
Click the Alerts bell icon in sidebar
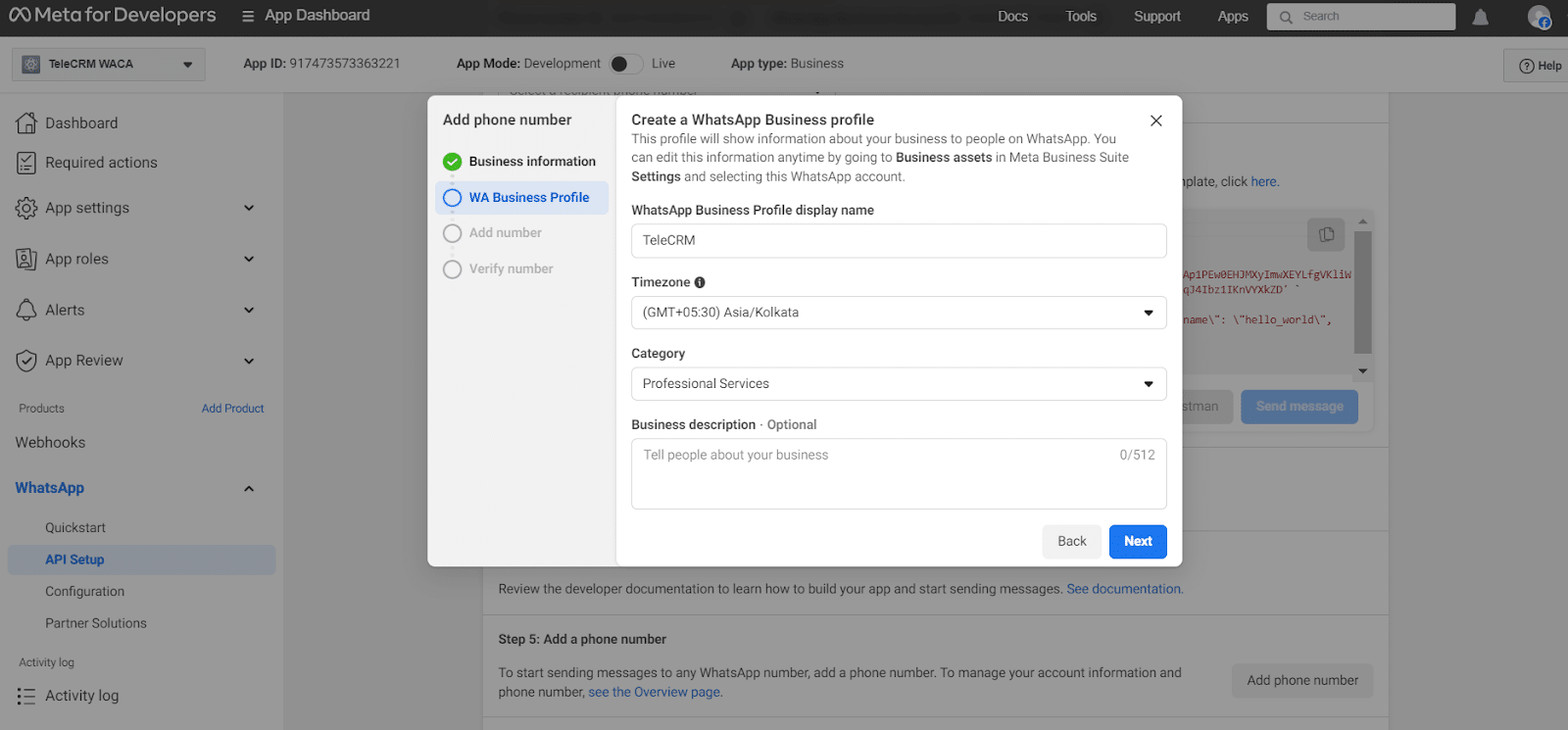coord(26,310)
